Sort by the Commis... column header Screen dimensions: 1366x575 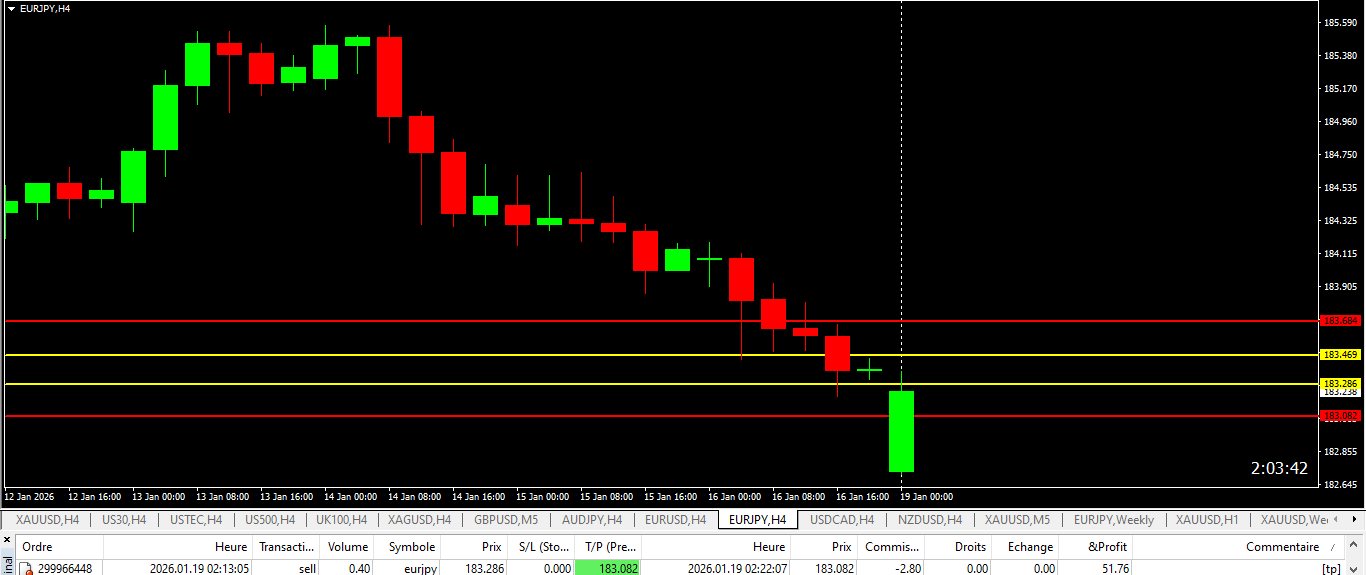point(891,547)
